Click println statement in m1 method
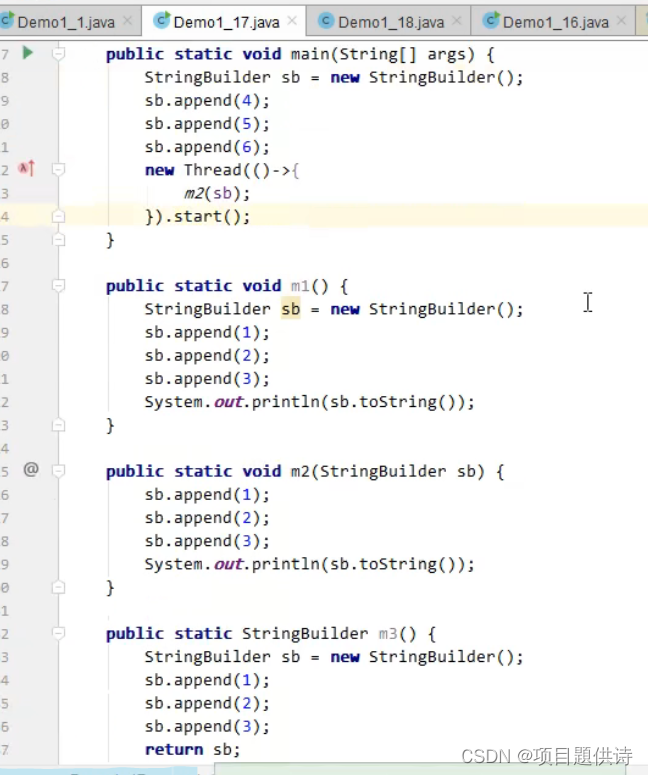This screenshot has width=648, height=775. click(x=309, y=402)
